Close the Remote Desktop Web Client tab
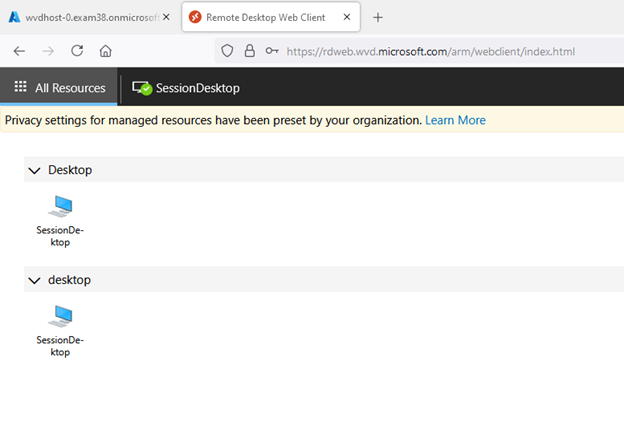The height and width of the screenshot is (434, 624). click(347, 17)
